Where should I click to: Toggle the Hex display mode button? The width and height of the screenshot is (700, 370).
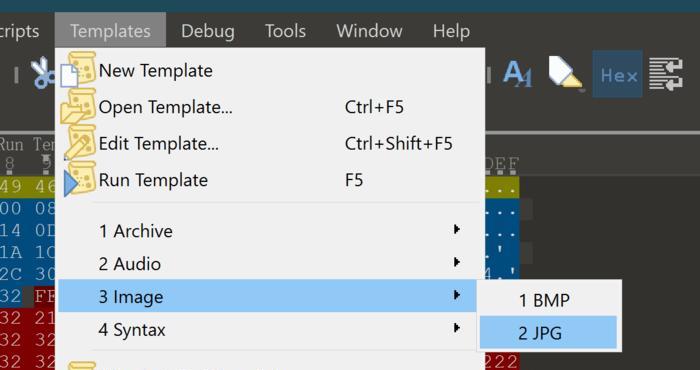pyautogui.click(x=617, y=74)
